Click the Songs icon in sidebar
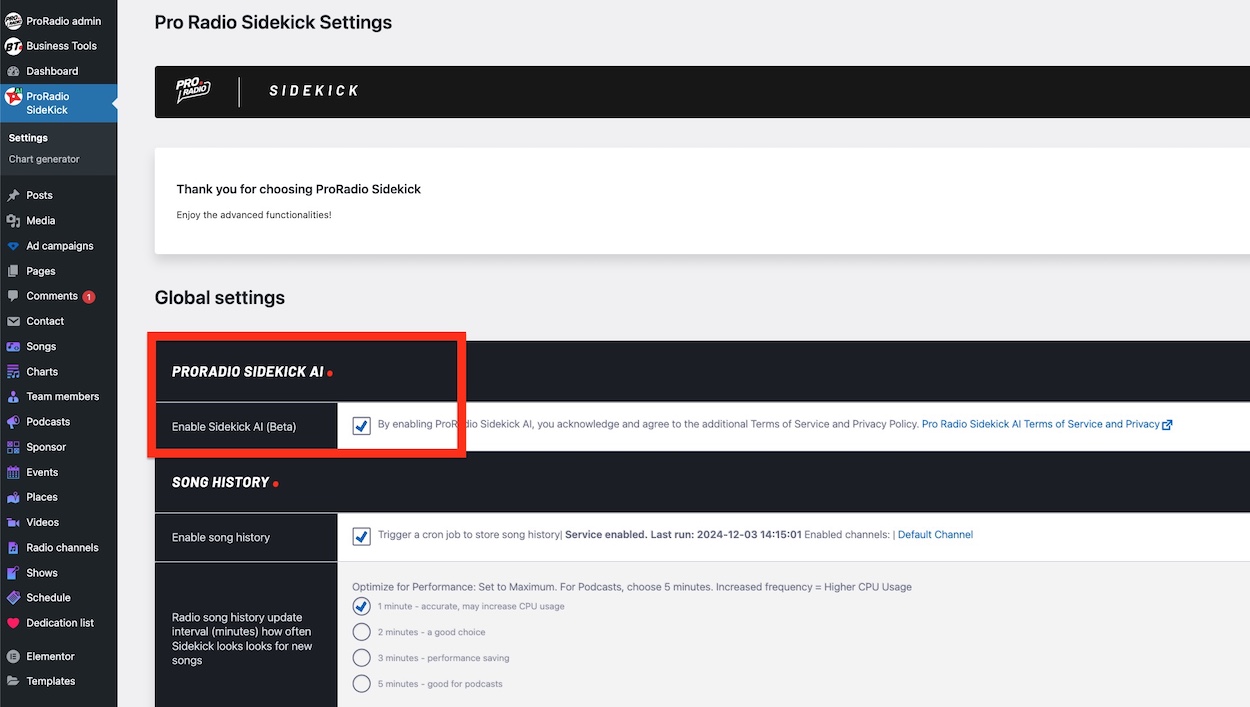This screenshot has height=707, width=1250. [13, 347]
